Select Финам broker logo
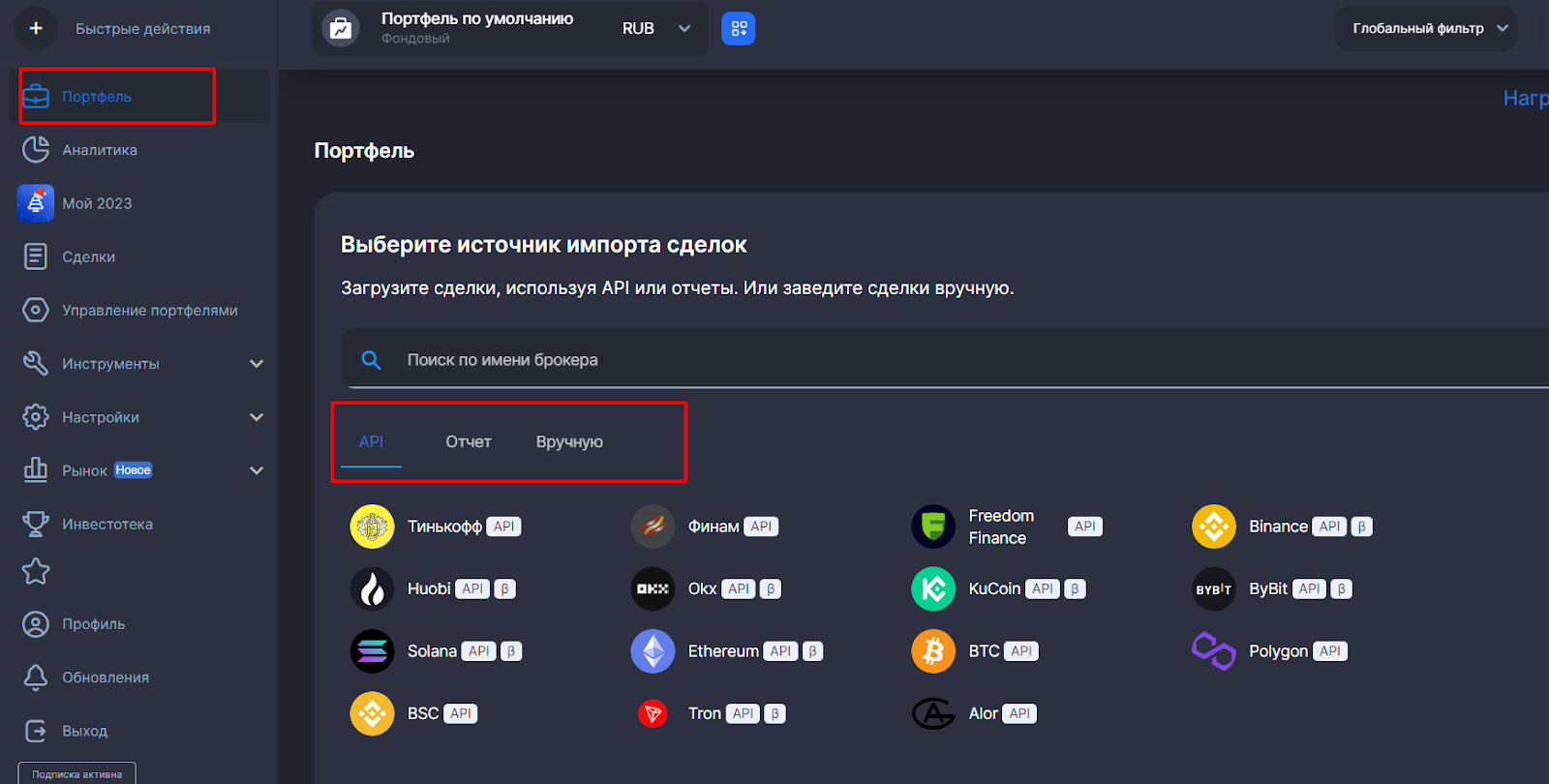 click(653, 527)
